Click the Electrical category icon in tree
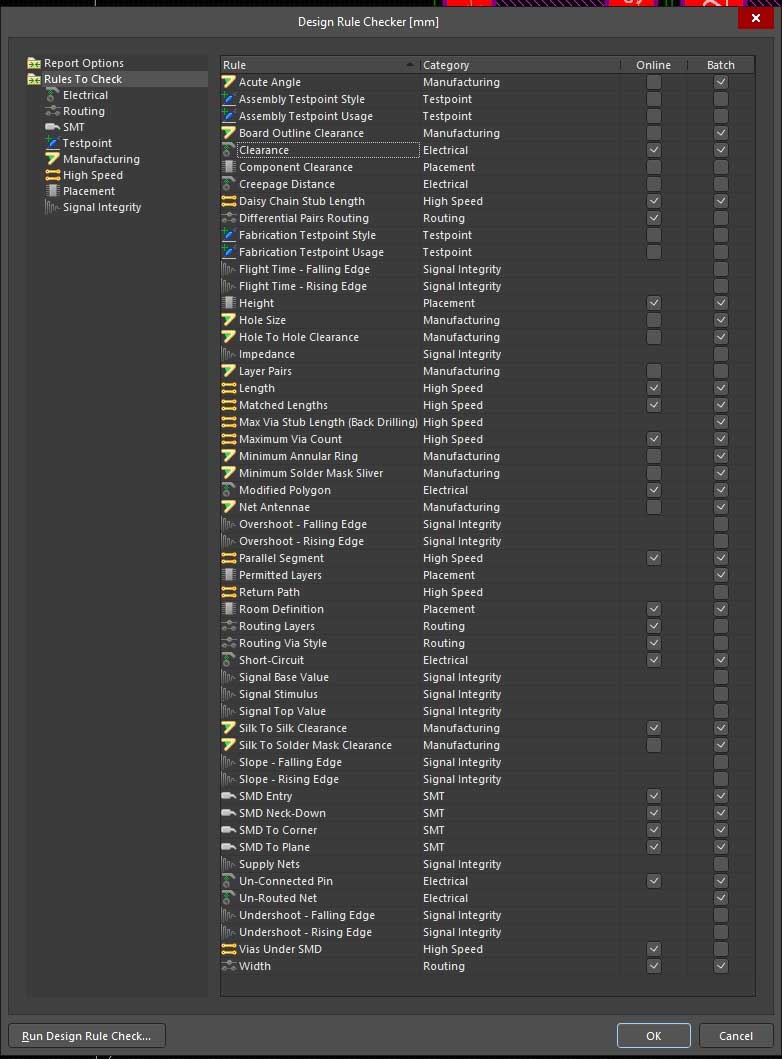The width and height of the screenshot is (782, 1059). (53, 95)
